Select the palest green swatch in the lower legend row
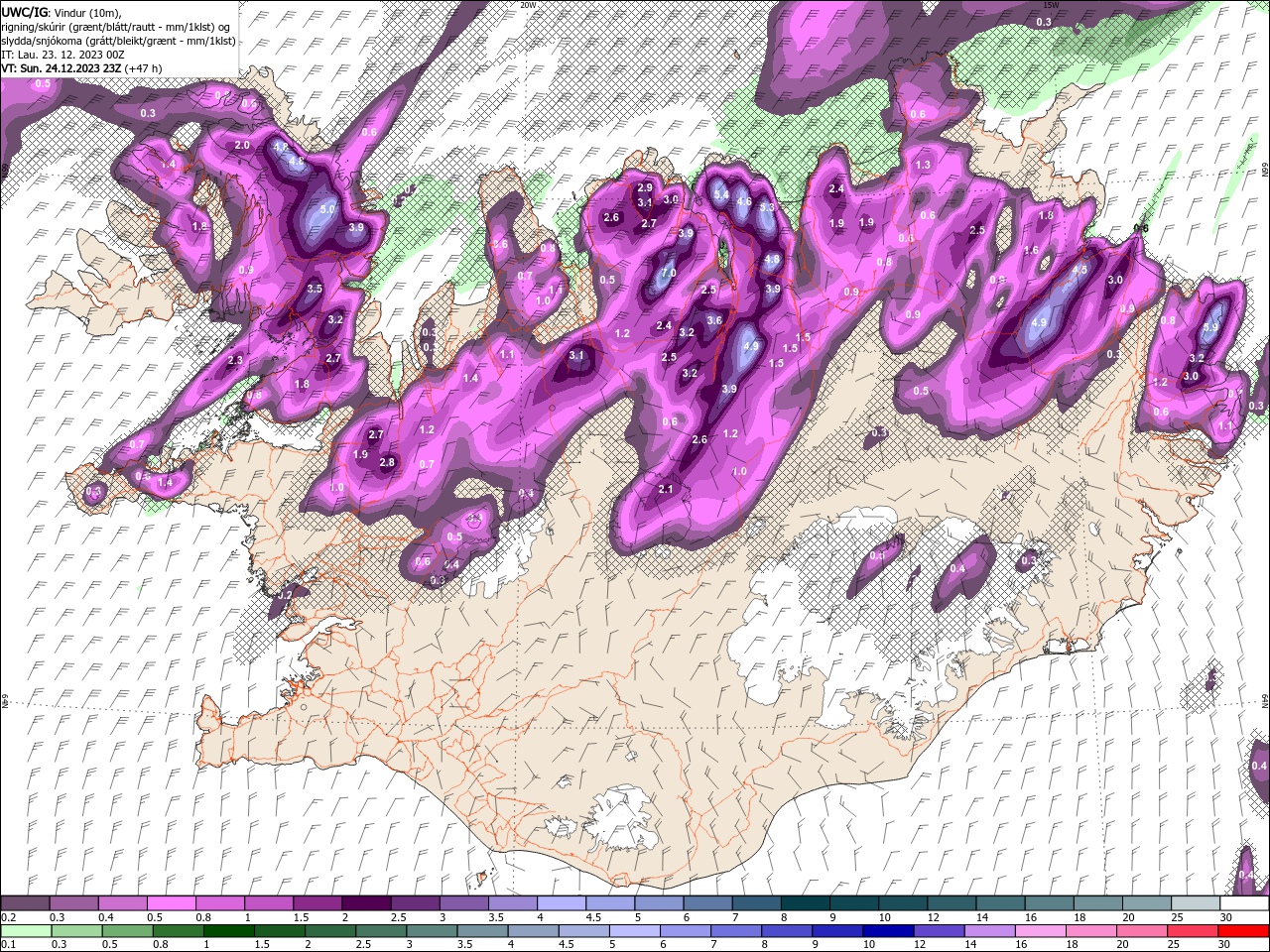 click(x=26, y=931)
